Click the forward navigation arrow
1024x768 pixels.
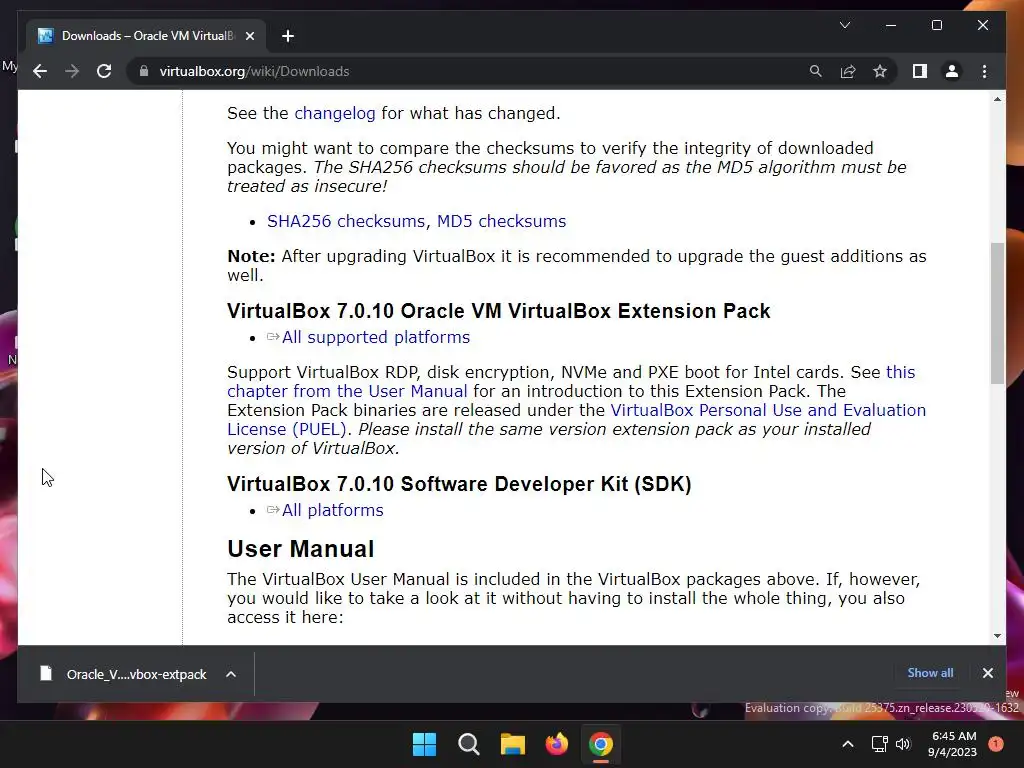click(x=72, y=71)
